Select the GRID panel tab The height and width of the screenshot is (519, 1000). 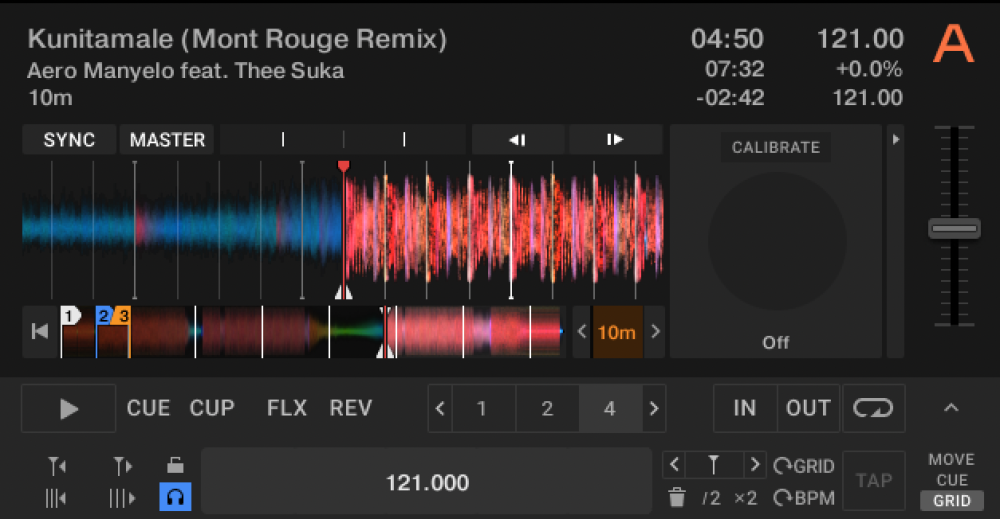[952, 501]
